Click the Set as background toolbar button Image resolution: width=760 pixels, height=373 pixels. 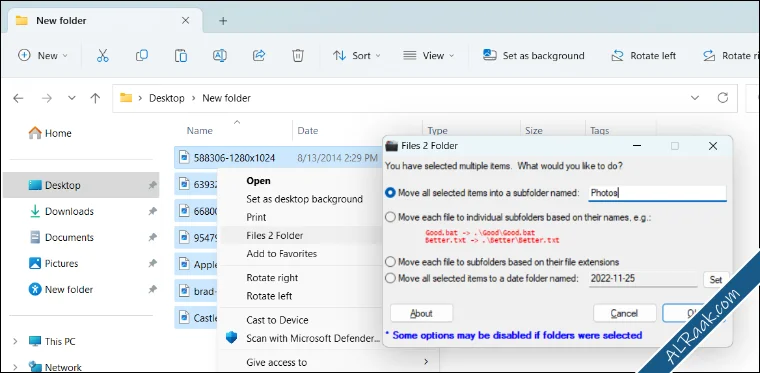534,56
